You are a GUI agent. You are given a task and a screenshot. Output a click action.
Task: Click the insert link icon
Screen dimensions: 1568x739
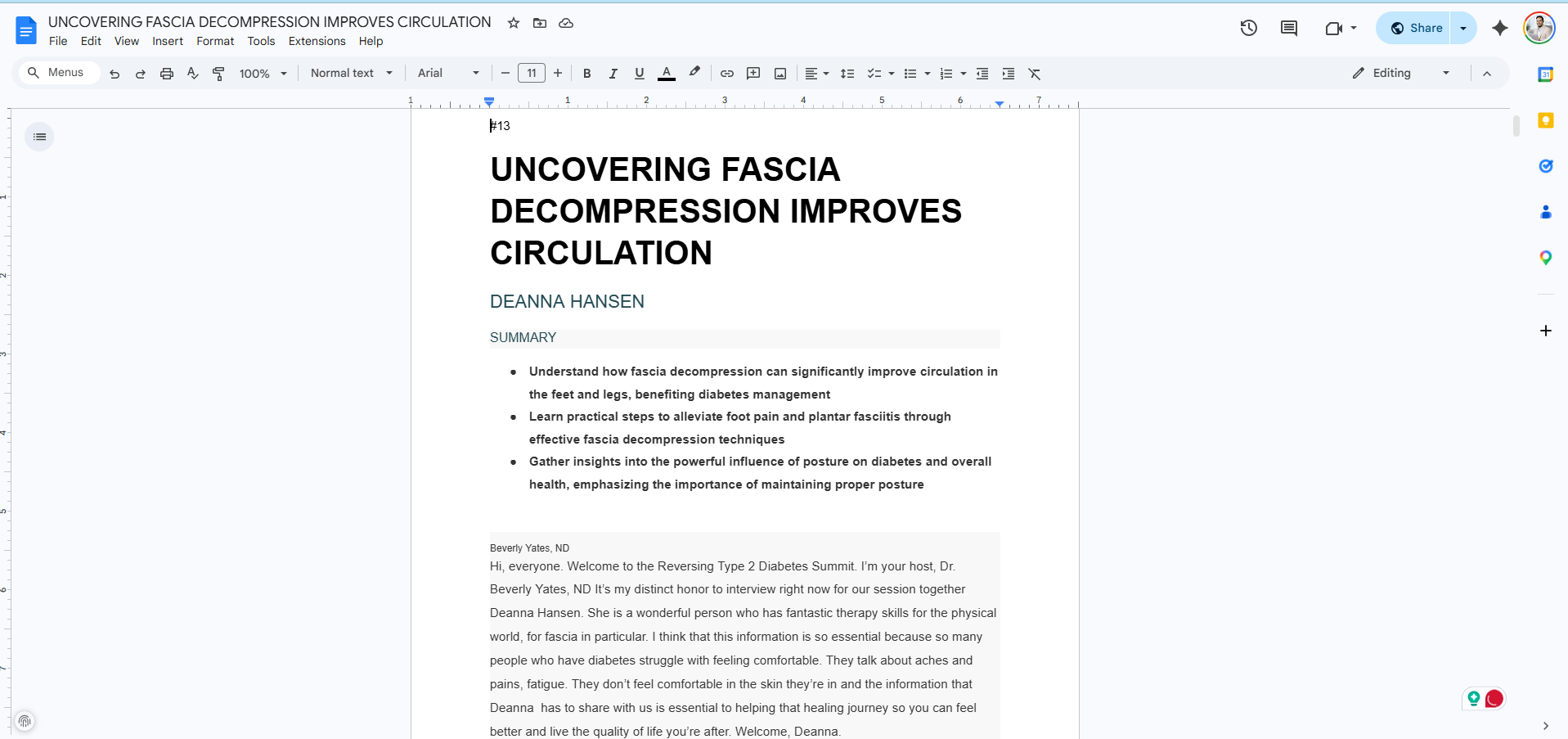(726, 74)
